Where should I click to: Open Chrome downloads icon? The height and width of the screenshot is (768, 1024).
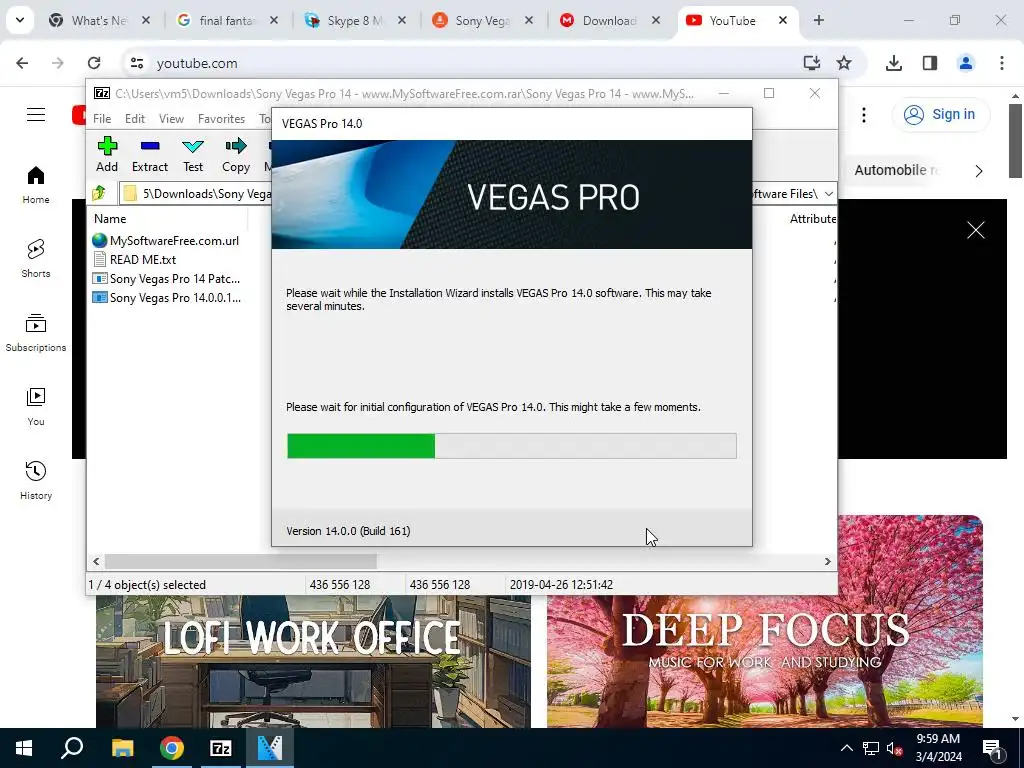[x=893, y=63]
